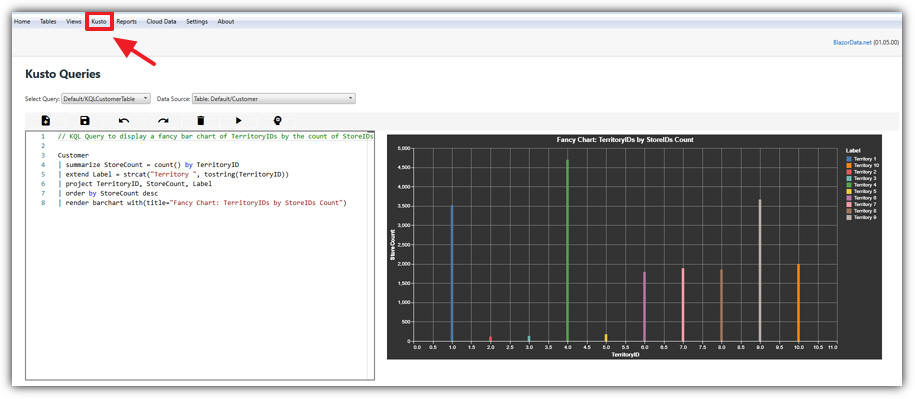Switch to the Views menu
This screenshot has width=915, height=399.
[x=74, y=22]
